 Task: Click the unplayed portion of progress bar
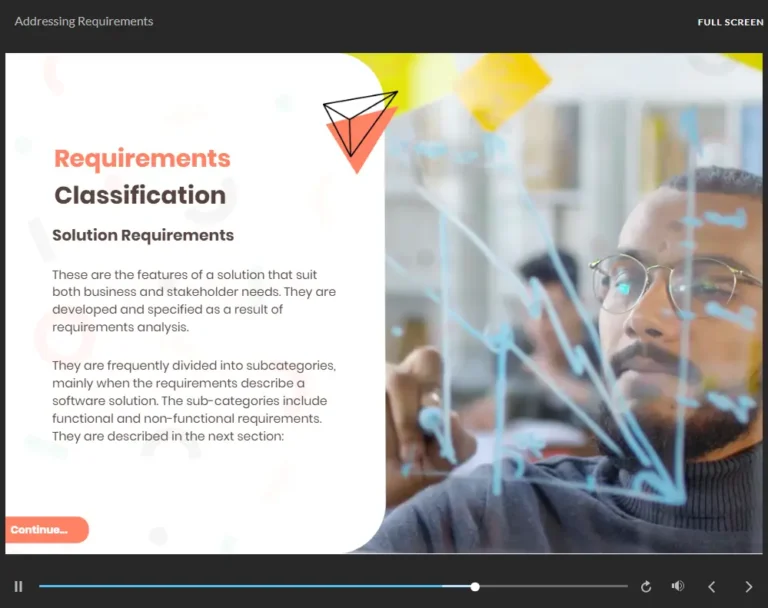tap(550, 587)
